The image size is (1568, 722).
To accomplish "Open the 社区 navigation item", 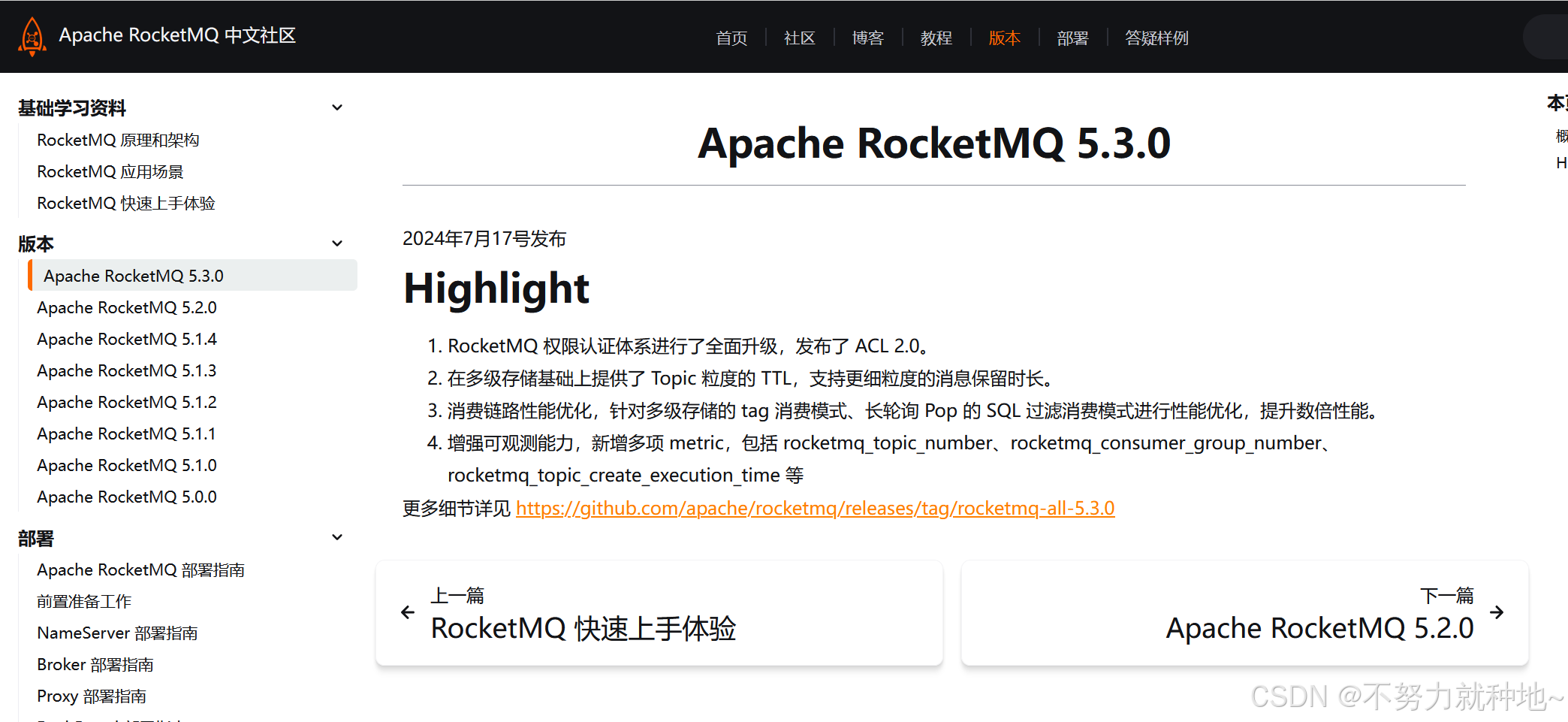I will coord(799,38).
